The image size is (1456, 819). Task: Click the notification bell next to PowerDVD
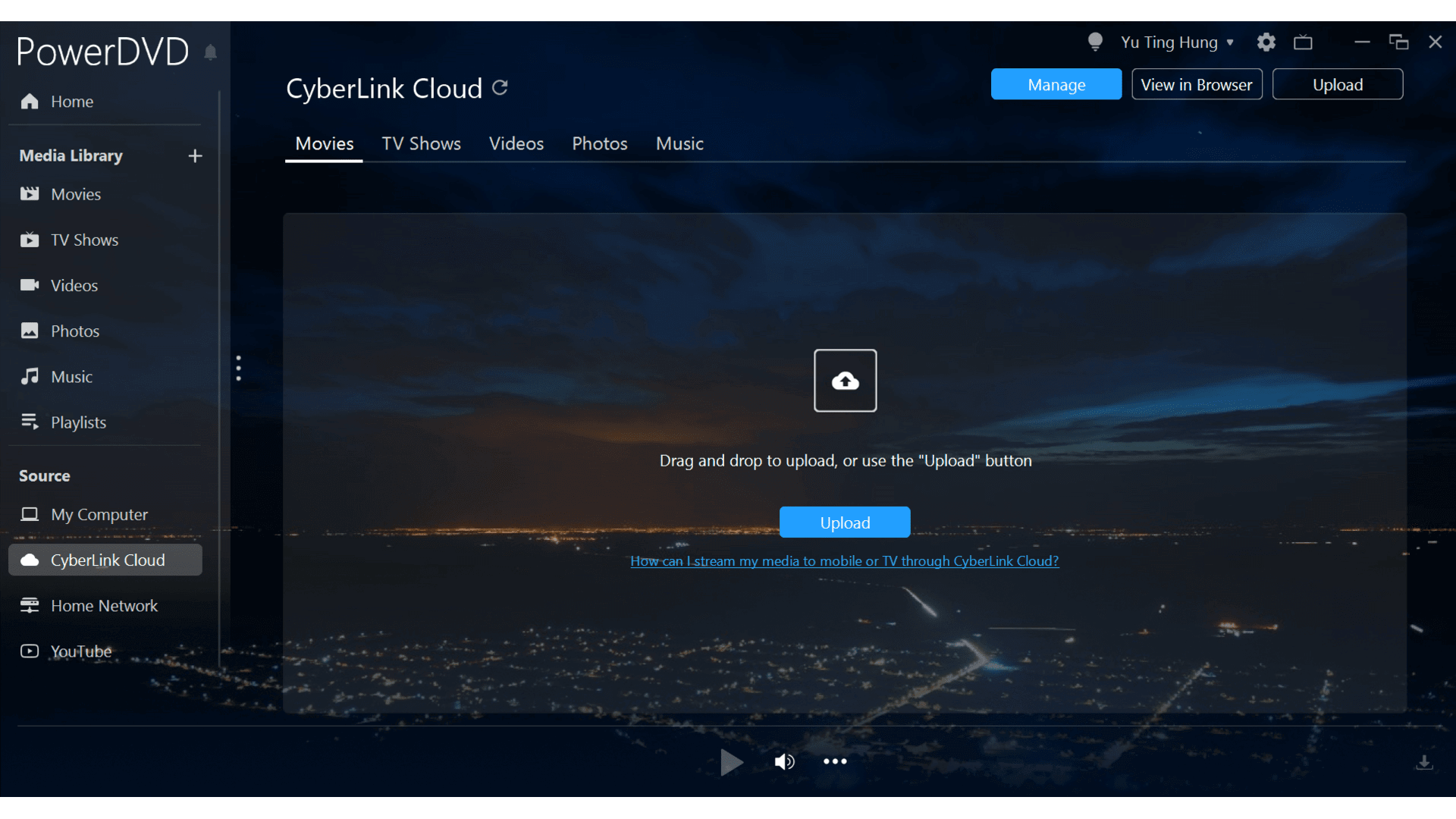[x=210, y=52]
